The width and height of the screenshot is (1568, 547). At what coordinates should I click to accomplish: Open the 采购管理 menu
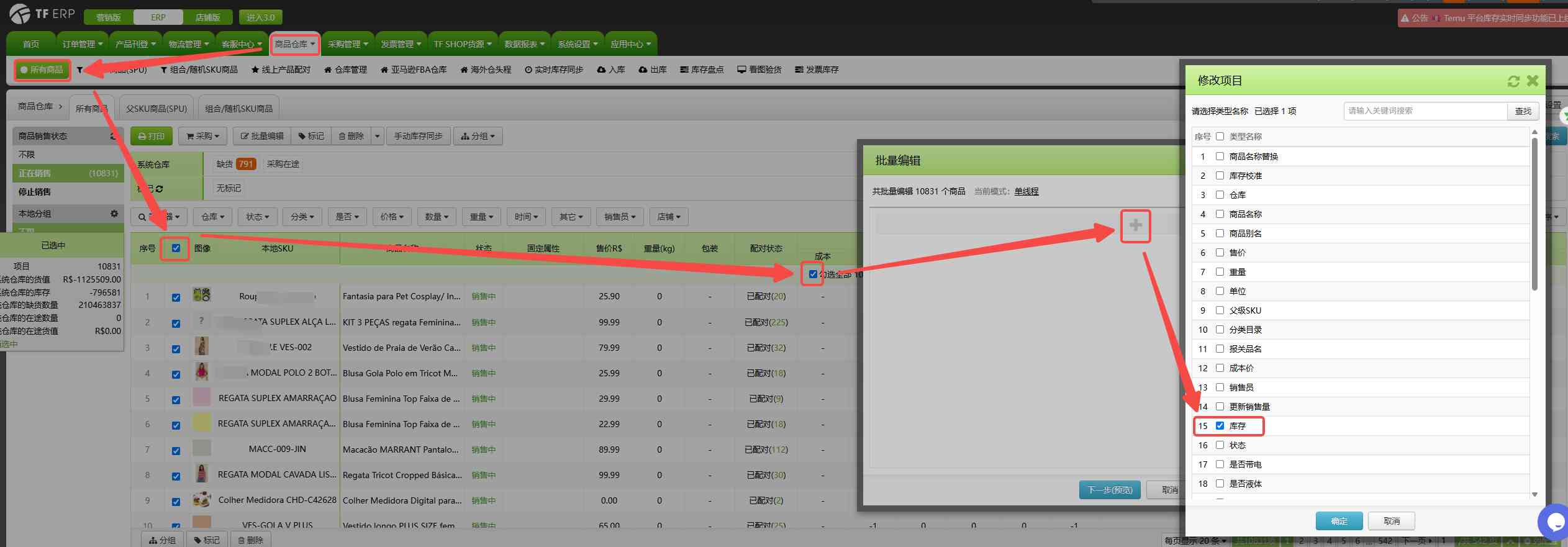348,44
